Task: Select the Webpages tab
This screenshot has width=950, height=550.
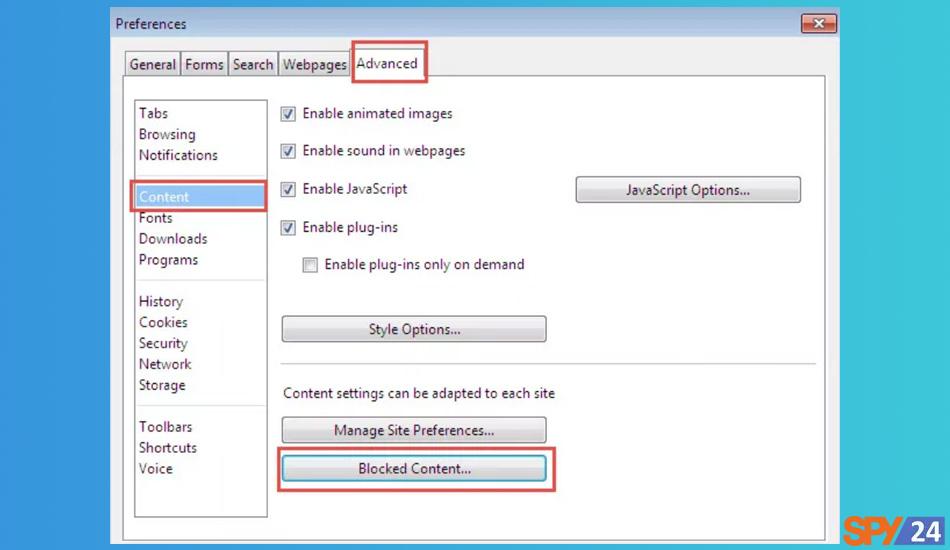Action: pyautogui.click(x=314, y=64)
